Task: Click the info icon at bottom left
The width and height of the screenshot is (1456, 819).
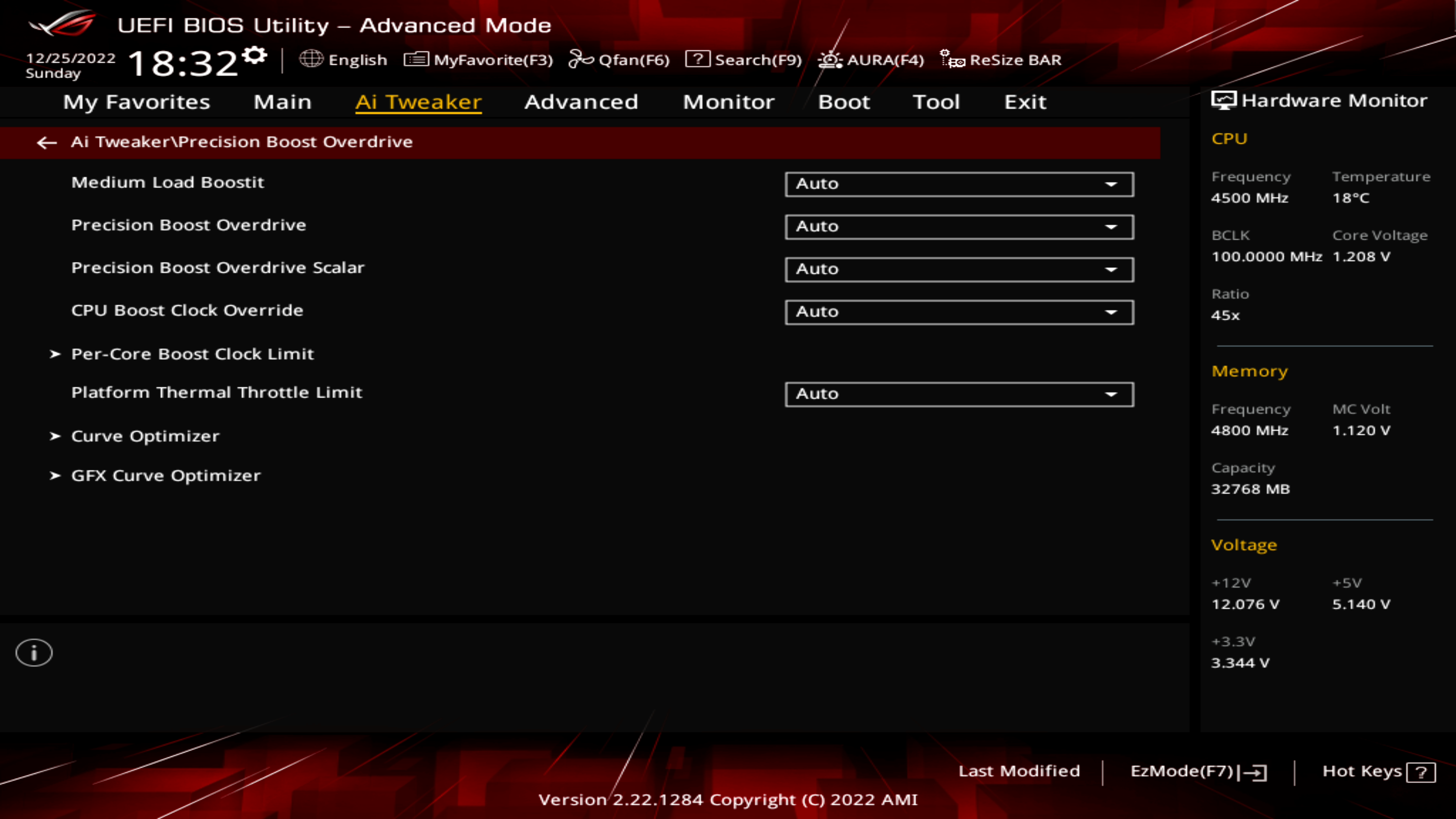Action: pos(34,653)
